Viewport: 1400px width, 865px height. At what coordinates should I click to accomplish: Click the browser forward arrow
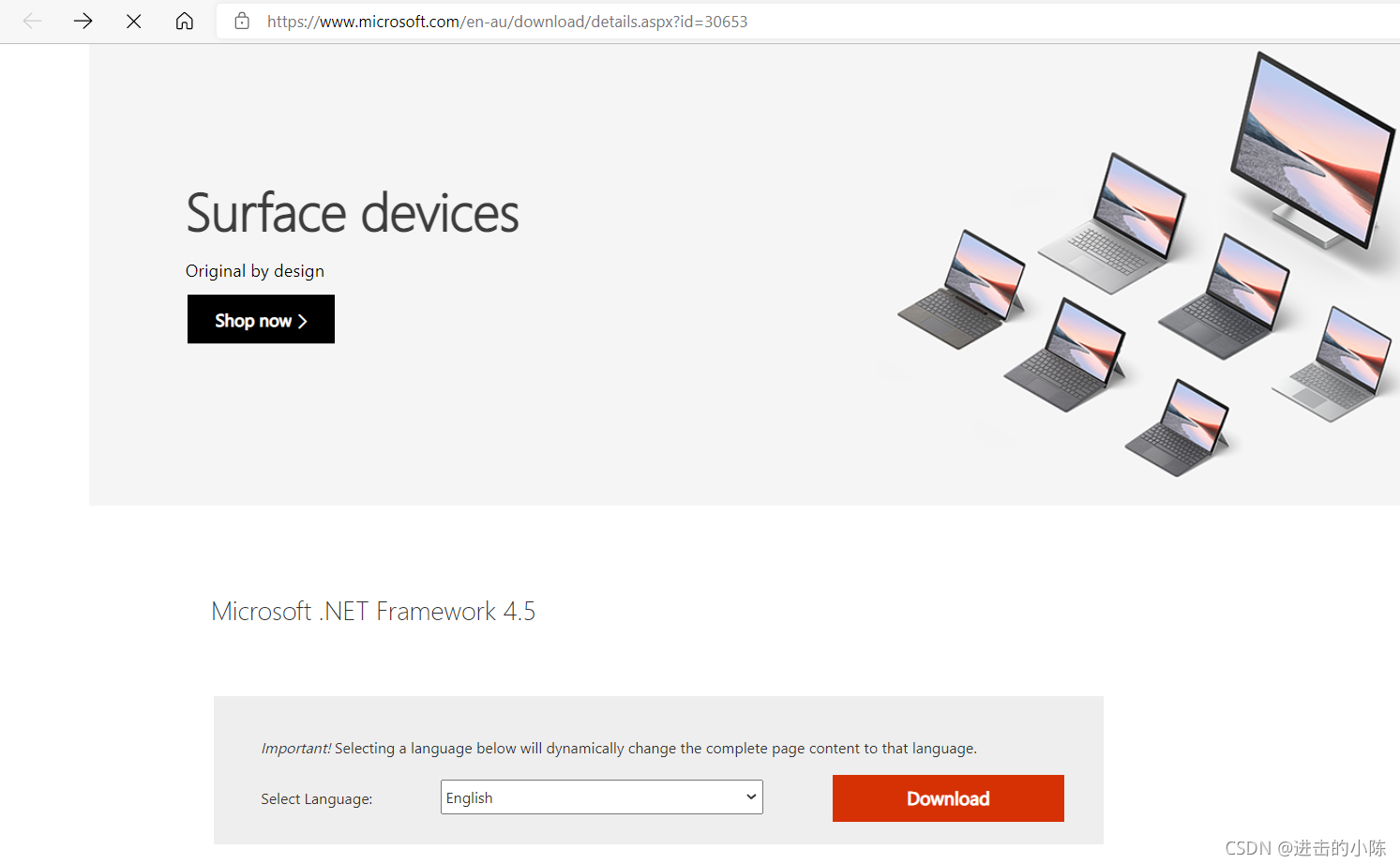83,21
